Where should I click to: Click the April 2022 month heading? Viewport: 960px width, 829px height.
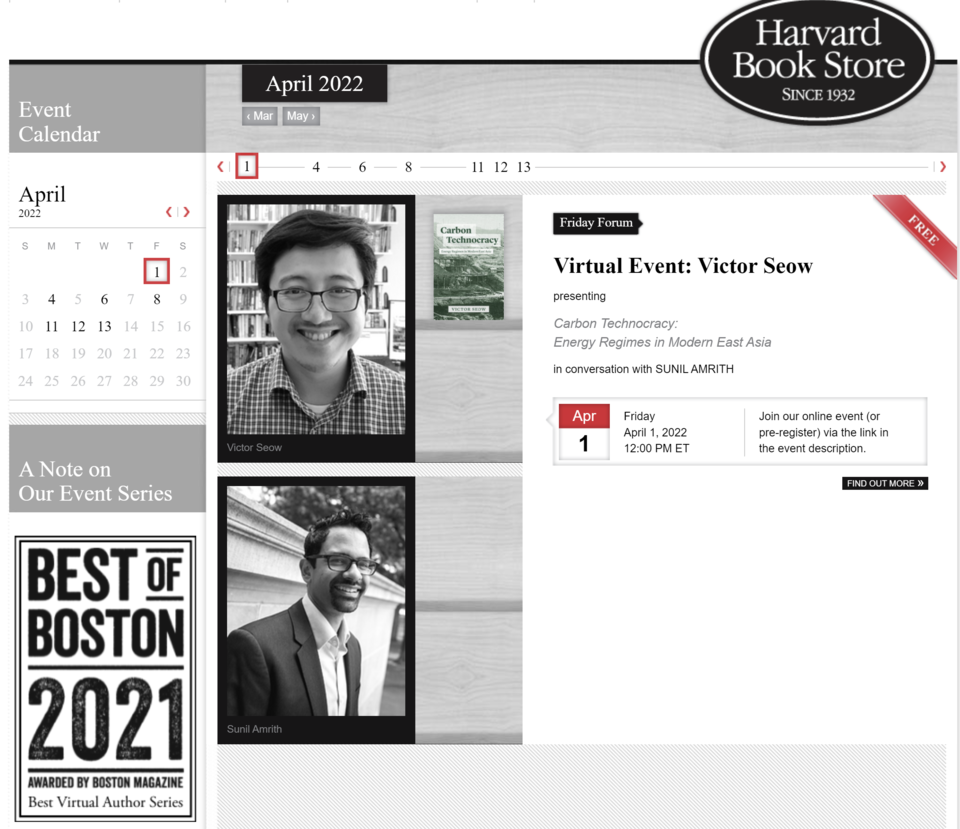click(x=315, y=83)
